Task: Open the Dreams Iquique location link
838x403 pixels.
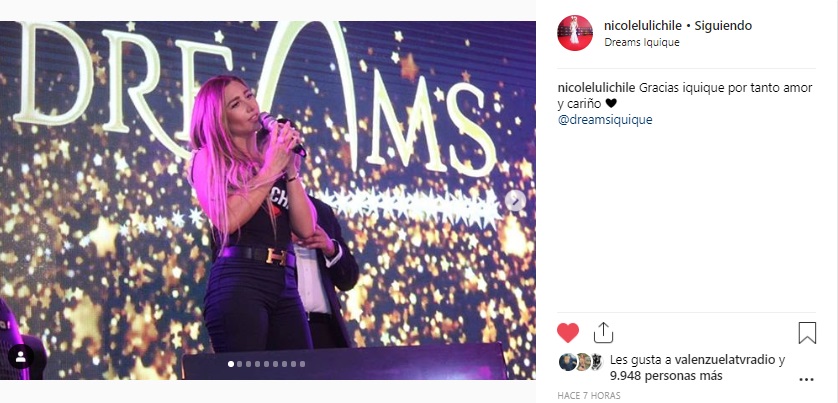Action: point(642,43)
